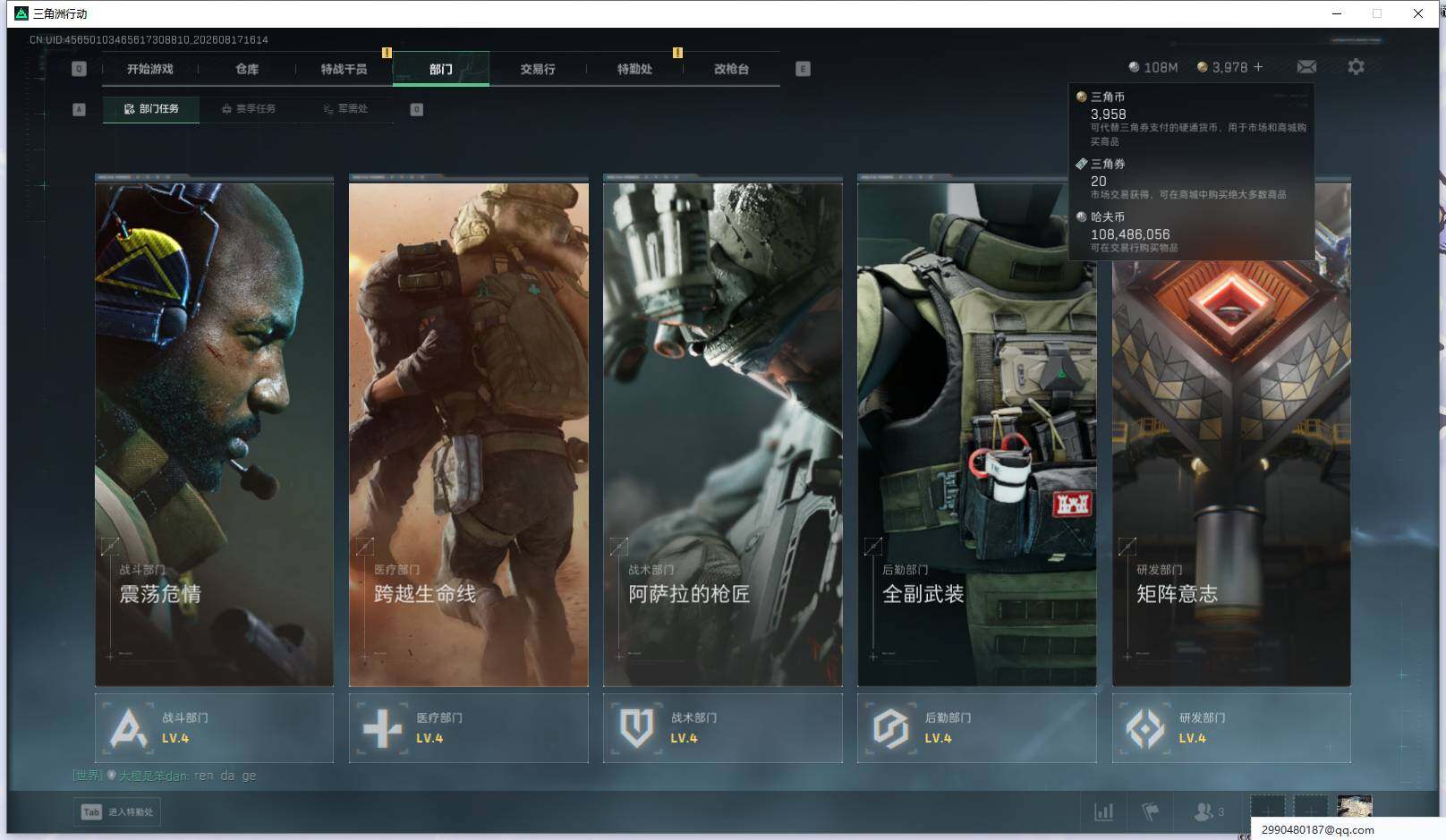Minimize the 三角洲行动 window

tap(1337, 13)
